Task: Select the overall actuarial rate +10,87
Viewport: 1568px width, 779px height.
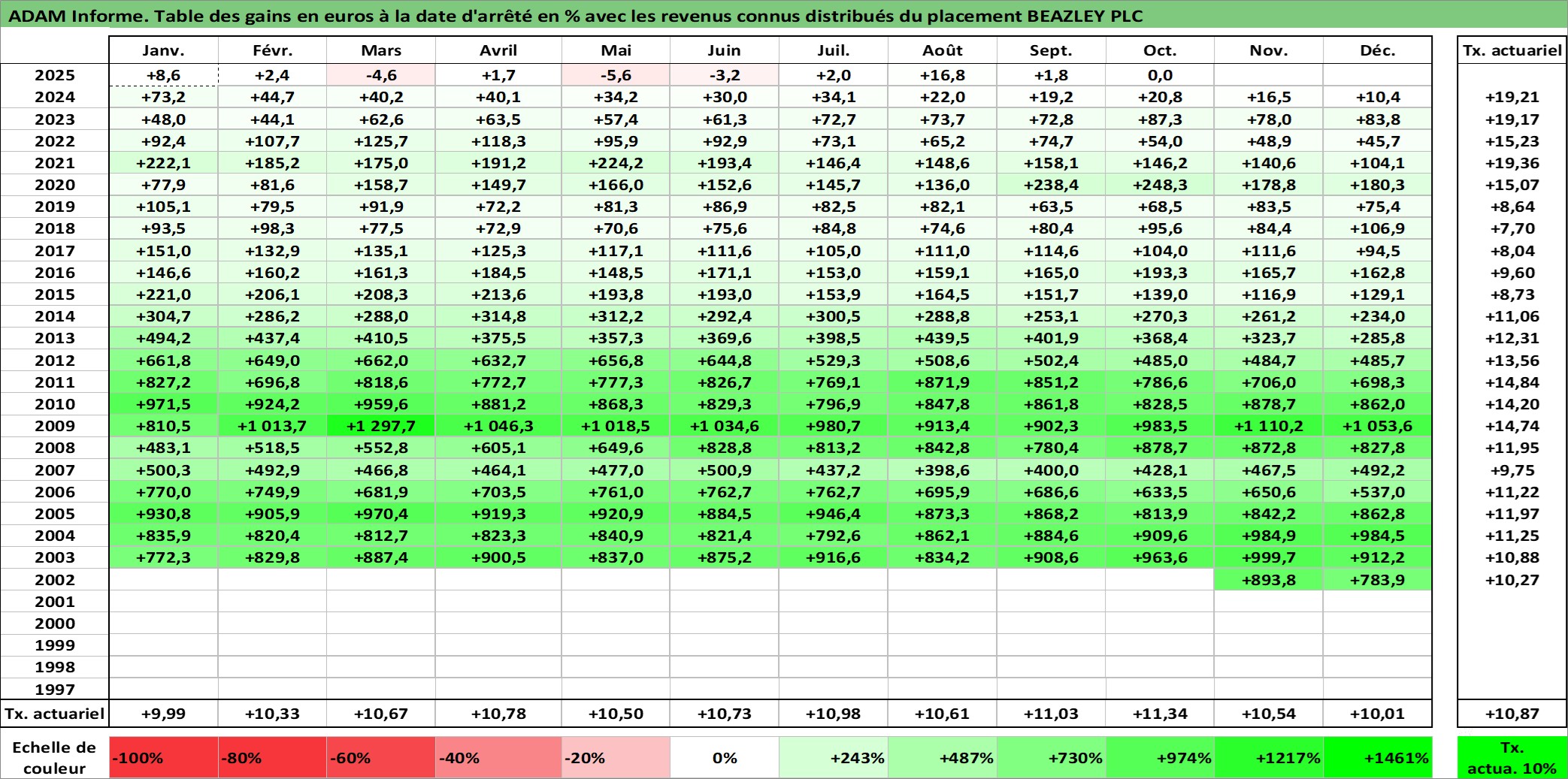Action: coord(1512,714)
